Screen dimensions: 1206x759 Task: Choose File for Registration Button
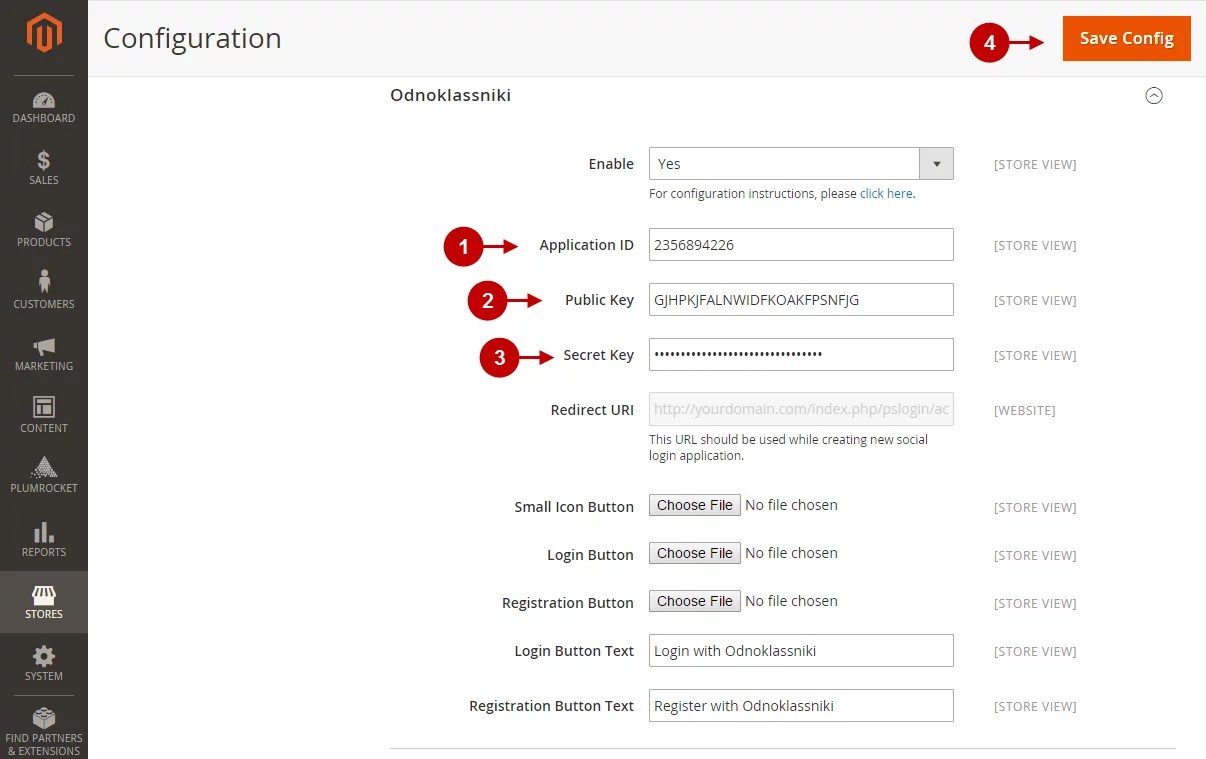point(695,602)
